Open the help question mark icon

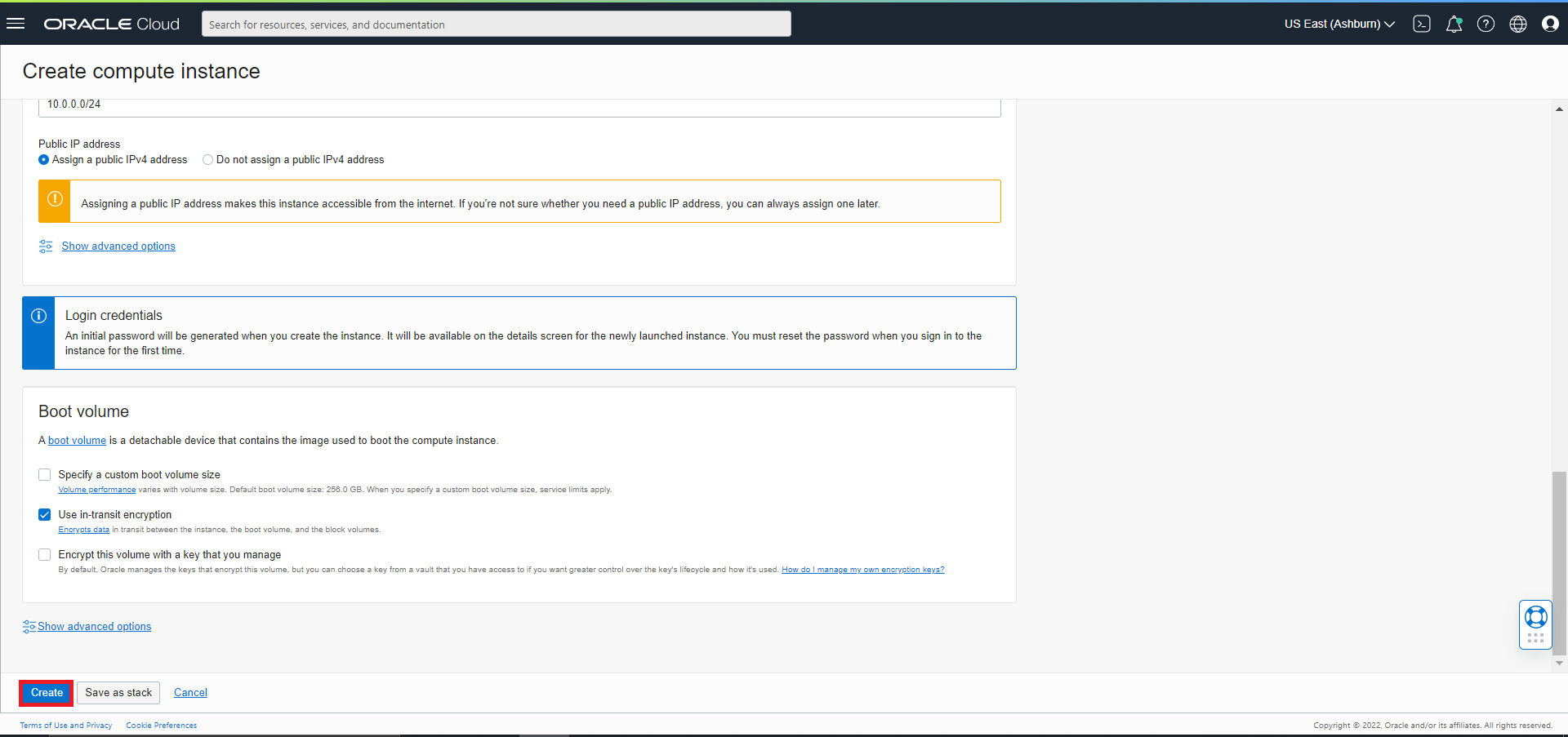[x=1486, y=24]
